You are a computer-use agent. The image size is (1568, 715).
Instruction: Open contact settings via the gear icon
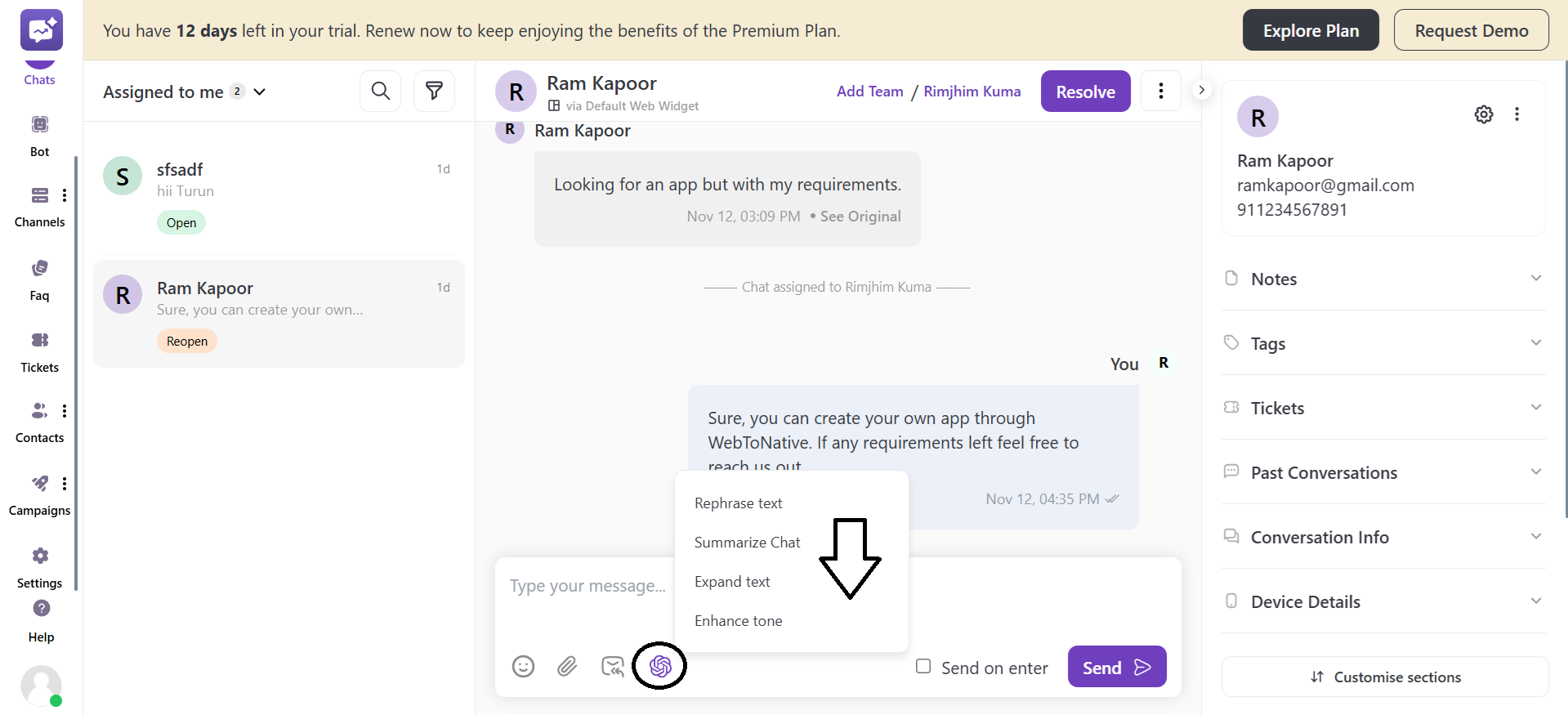coord(1484,114)
